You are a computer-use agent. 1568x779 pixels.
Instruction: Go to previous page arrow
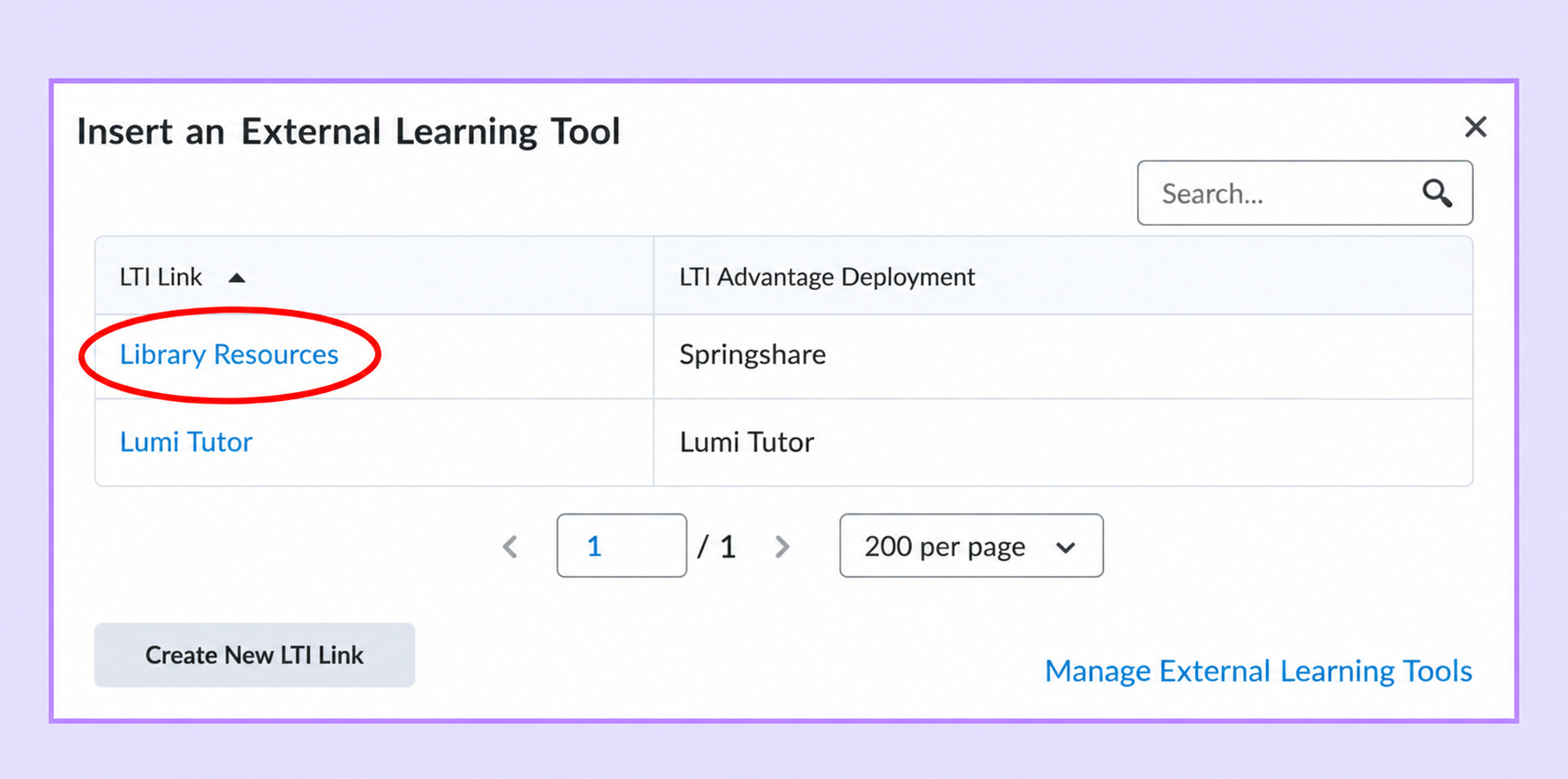point(510,546)
